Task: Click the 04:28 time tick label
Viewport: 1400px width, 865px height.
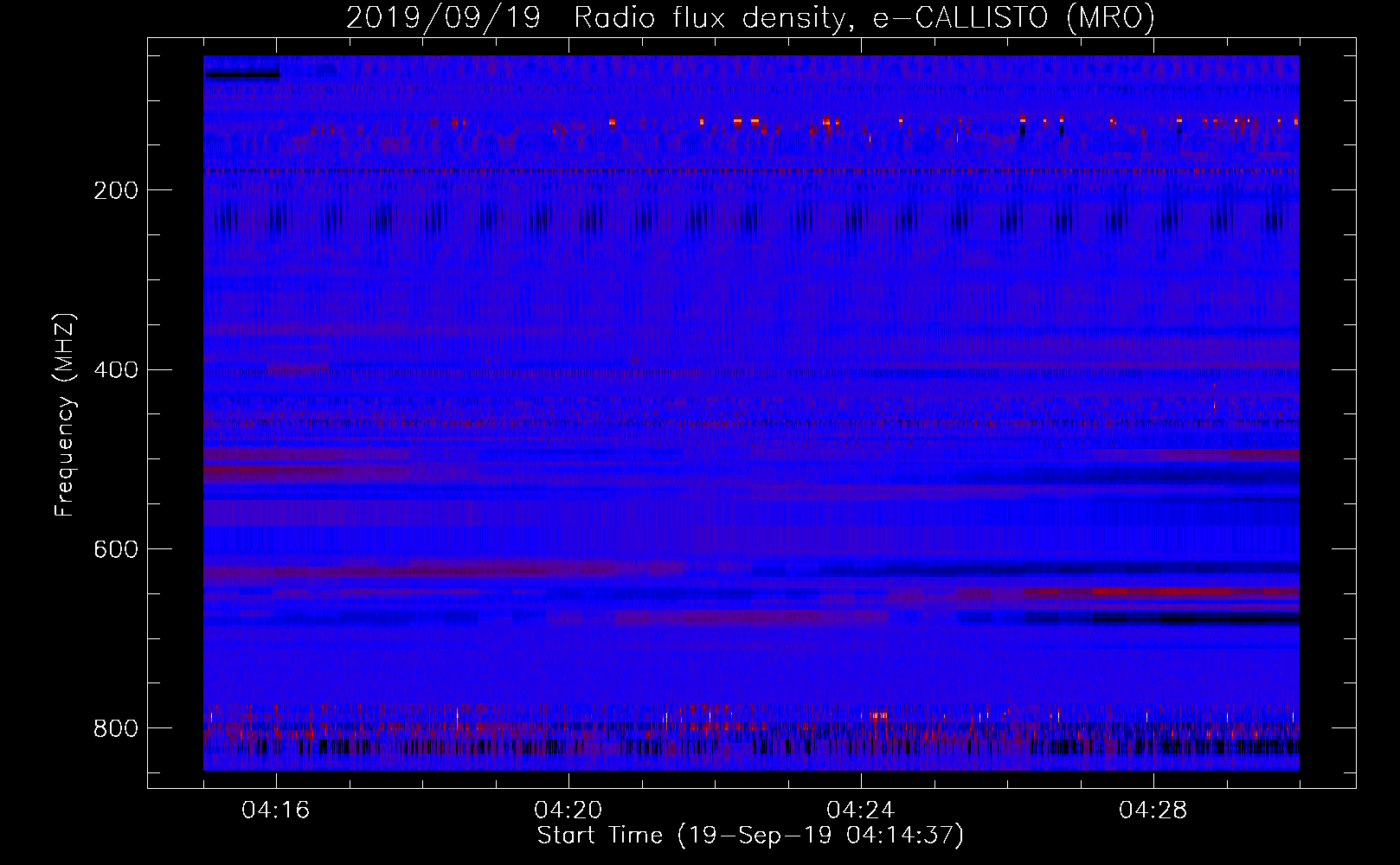Action: [x=1153, y=811]
